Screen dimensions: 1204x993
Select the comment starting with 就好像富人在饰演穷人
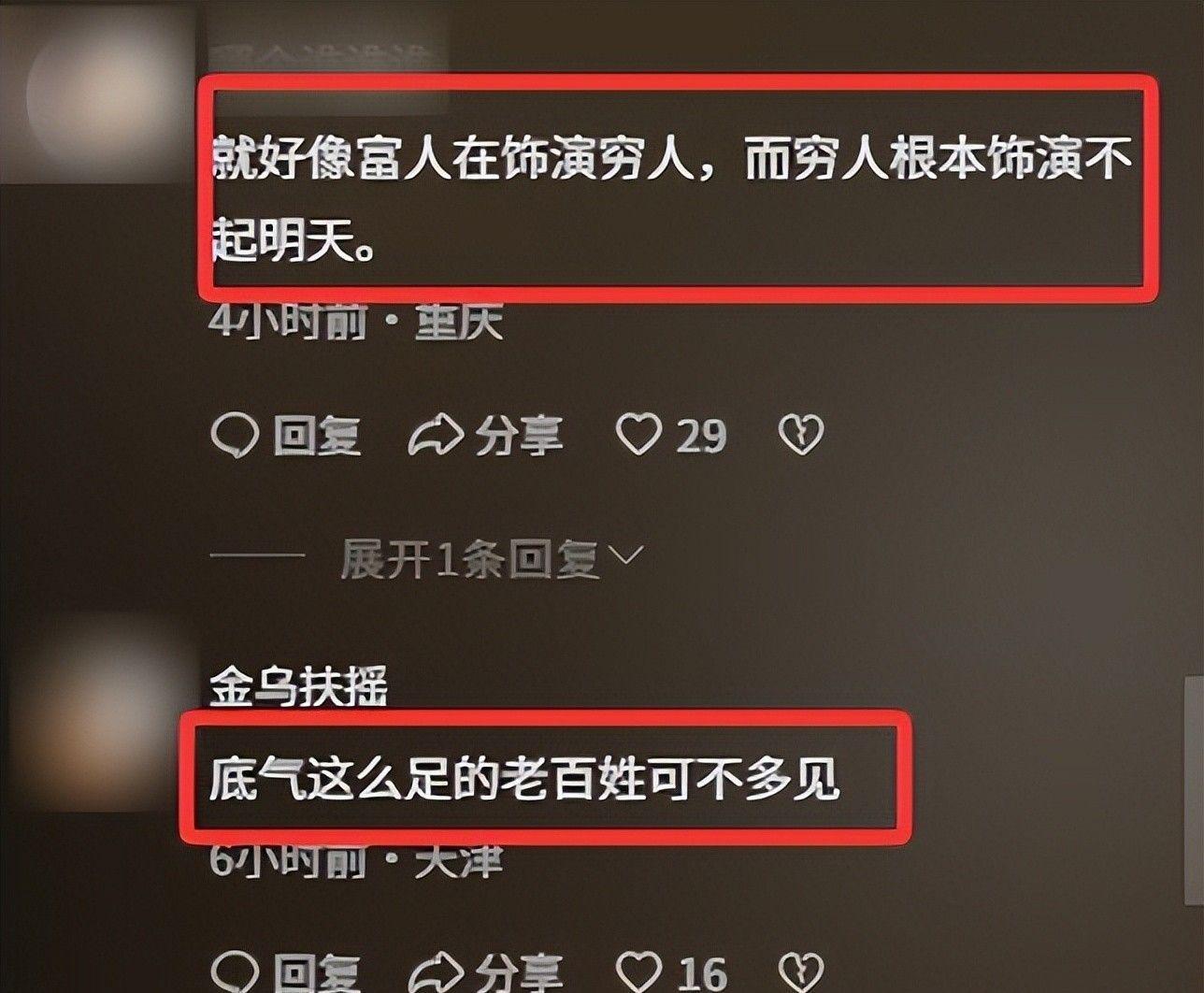click(x=669, y=194)
